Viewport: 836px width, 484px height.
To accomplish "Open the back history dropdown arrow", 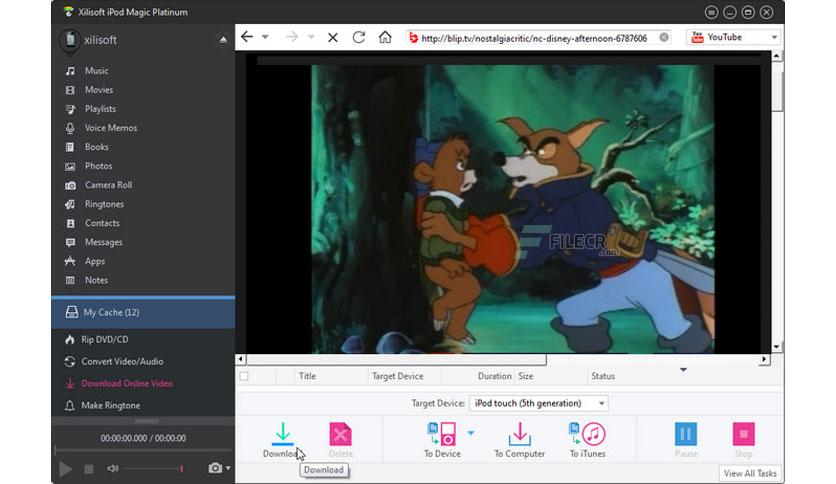I will (x=265, y=37).
